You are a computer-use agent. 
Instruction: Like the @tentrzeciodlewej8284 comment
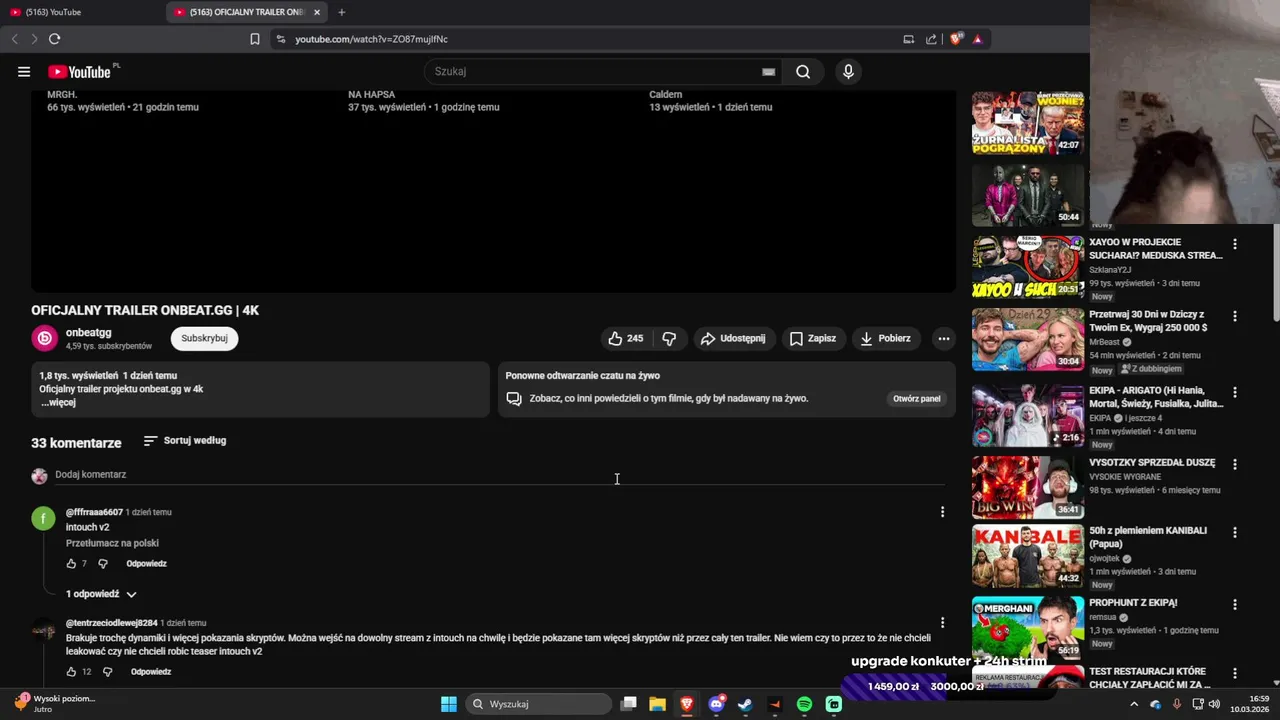pos(71,672)
